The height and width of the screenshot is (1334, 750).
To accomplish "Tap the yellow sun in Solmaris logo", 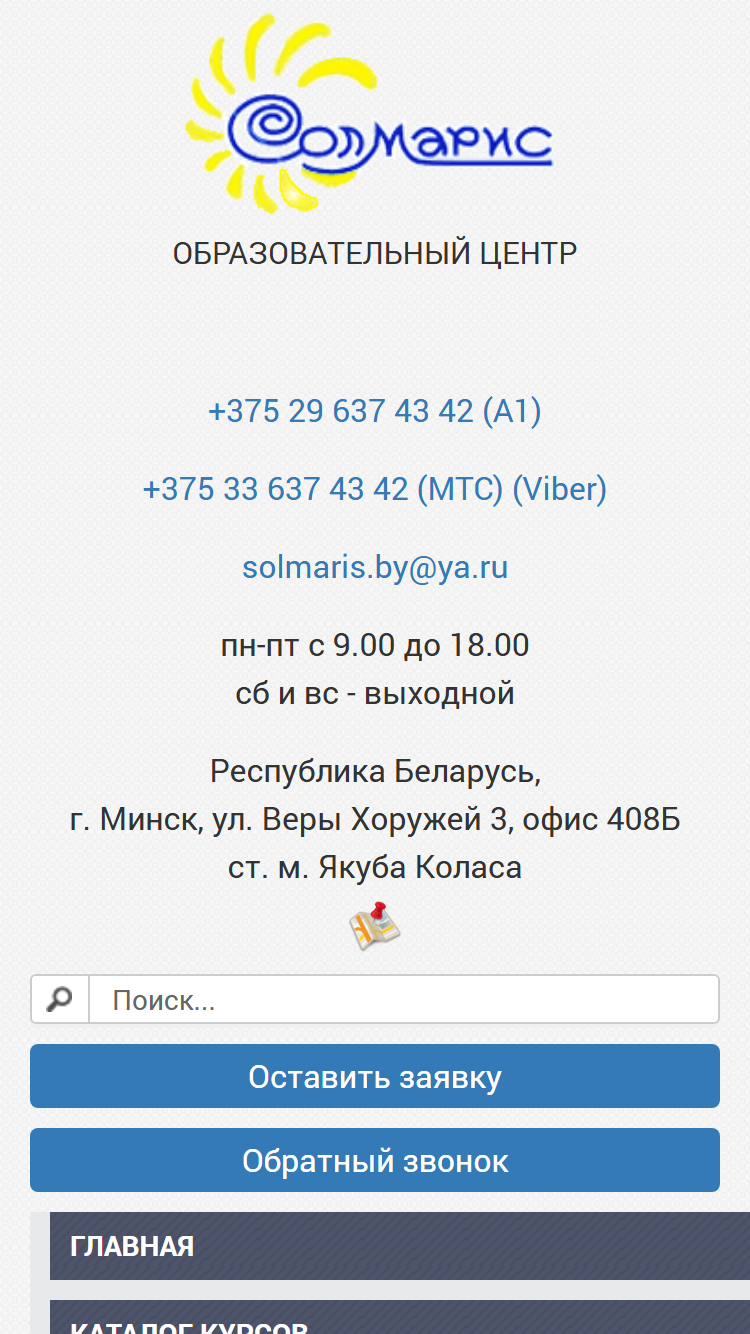I will tap(264, 112).
